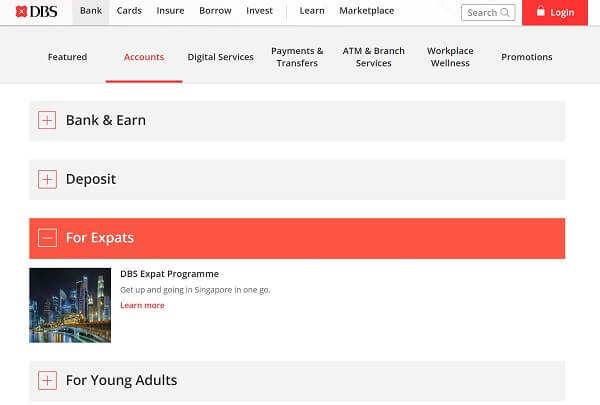Click the Login button
Image resolution: width=600 pixels, height=405 pixels.
(x=555, y=12)
